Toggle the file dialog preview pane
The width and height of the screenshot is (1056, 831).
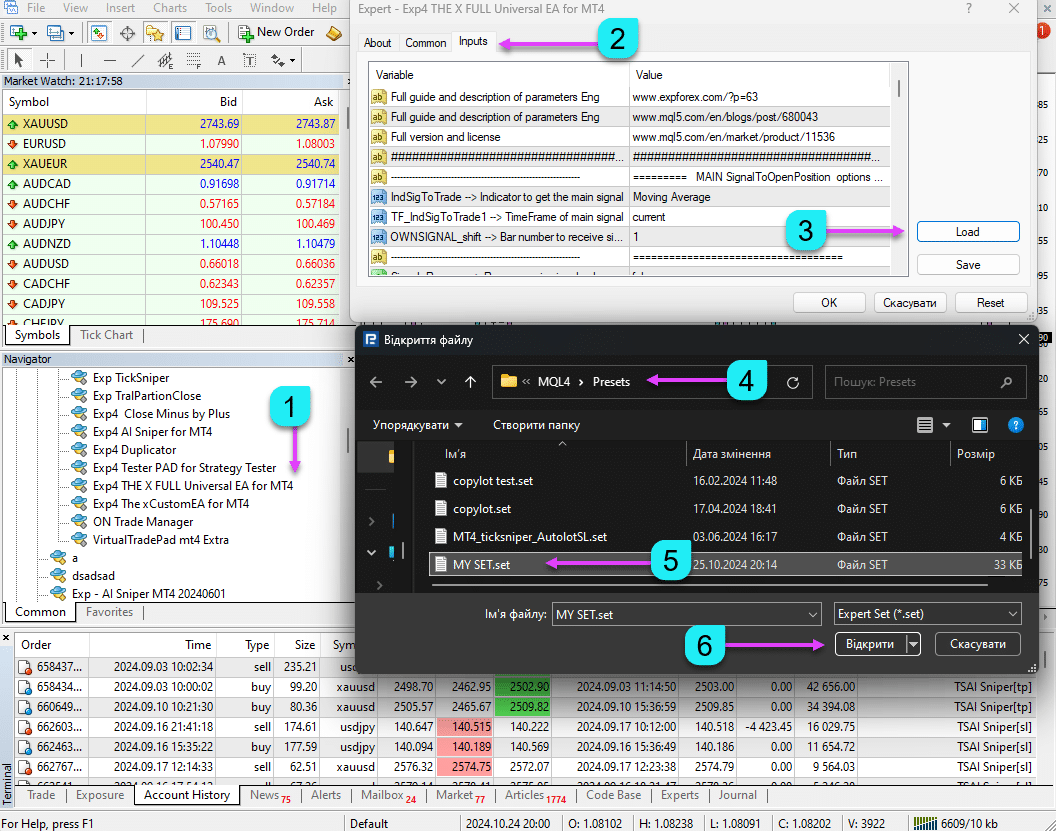coord(980,425)
